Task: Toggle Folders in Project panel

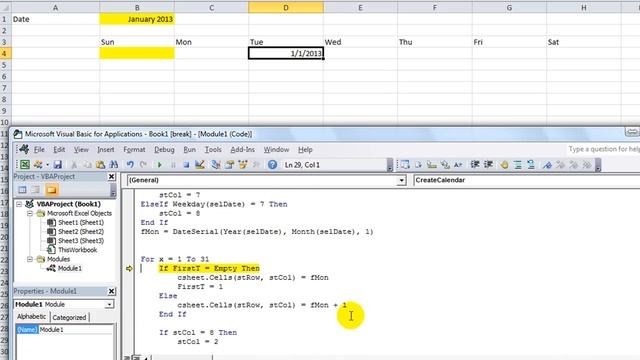Action: coord(51,190)
